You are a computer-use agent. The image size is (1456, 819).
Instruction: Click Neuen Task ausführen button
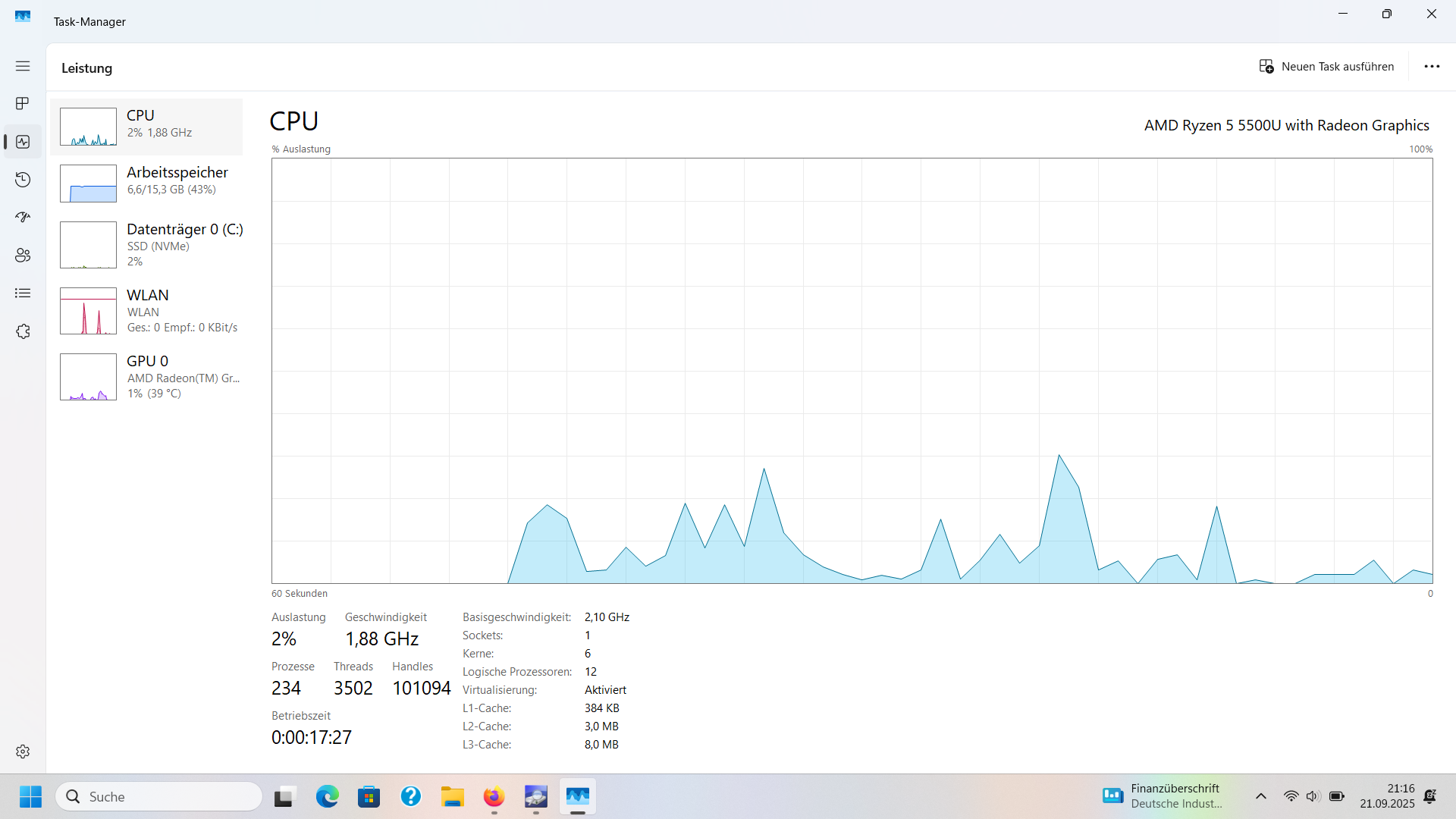point(1326,67)
